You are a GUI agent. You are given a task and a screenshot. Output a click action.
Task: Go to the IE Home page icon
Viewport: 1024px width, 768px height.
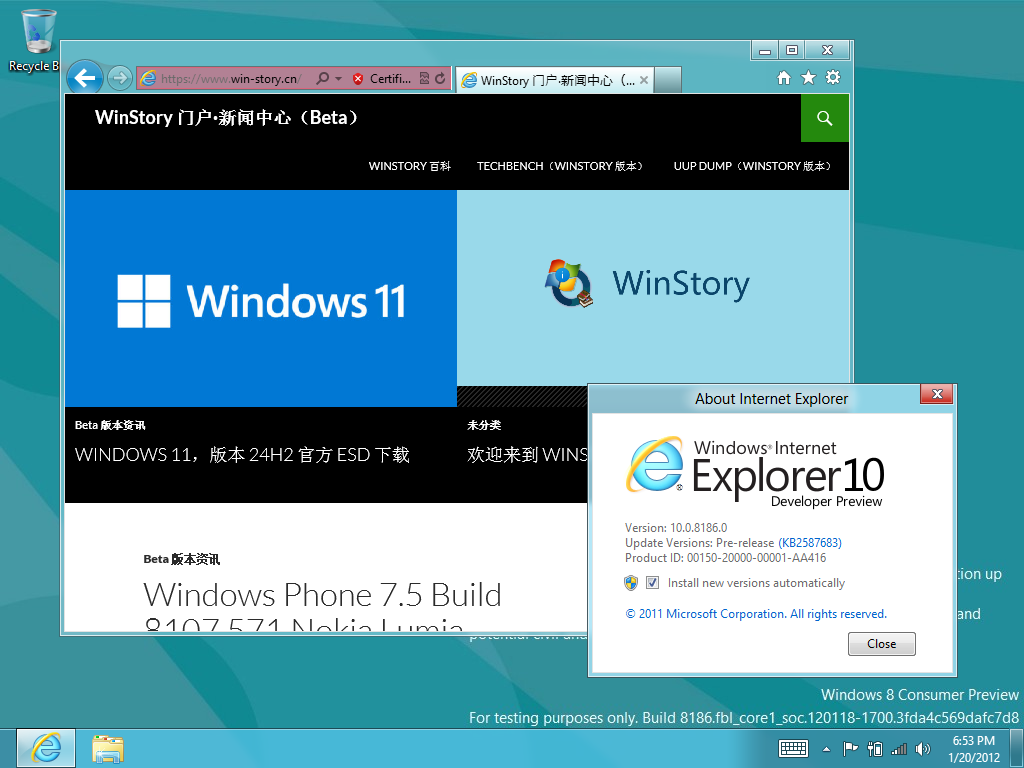pyautogui.click(x=784, y=78)
